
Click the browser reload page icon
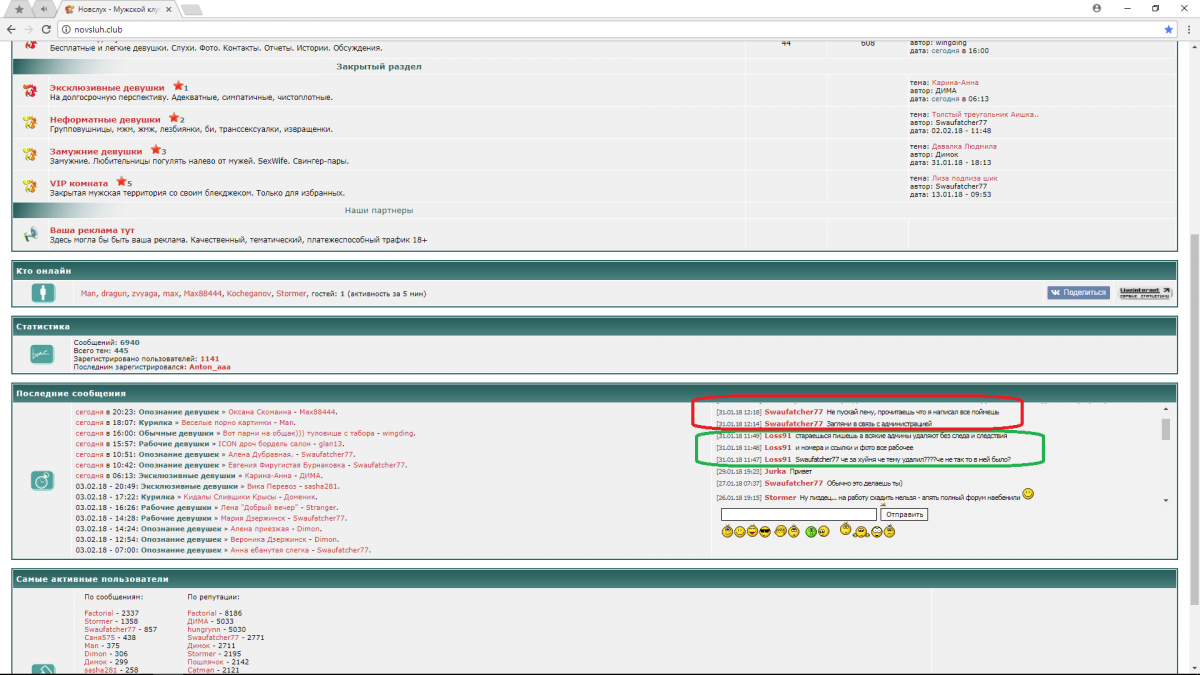click(x=47, y=30)
